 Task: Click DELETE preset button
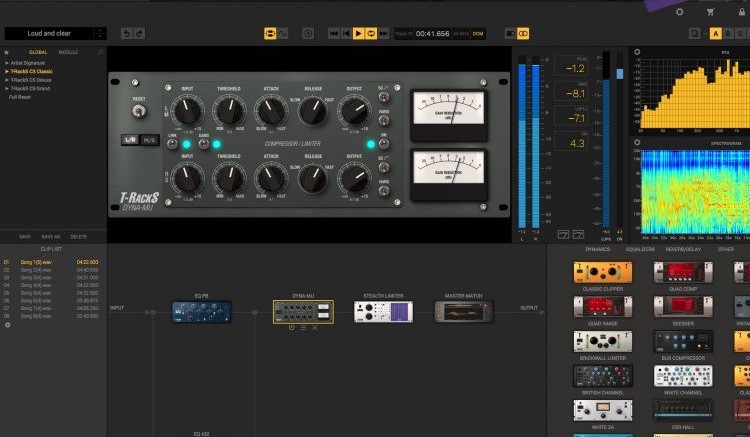click(x=78, y=237)
